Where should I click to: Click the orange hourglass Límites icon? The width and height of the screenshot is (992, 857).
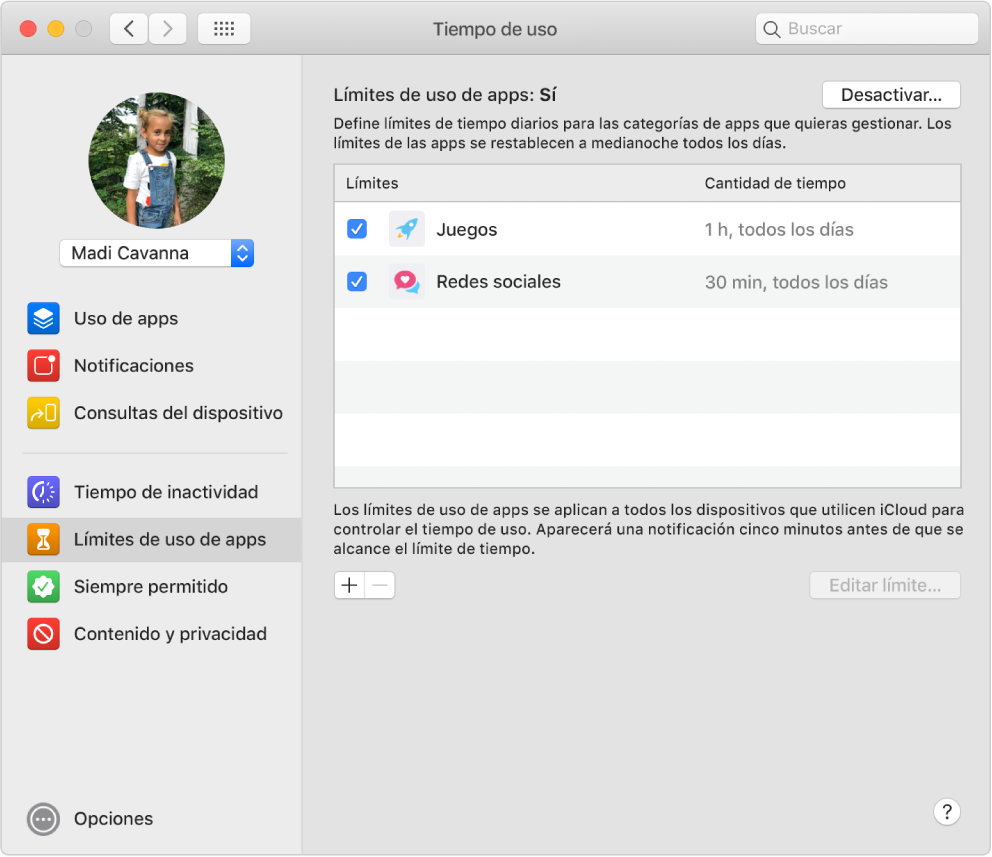tap(43, 539)
